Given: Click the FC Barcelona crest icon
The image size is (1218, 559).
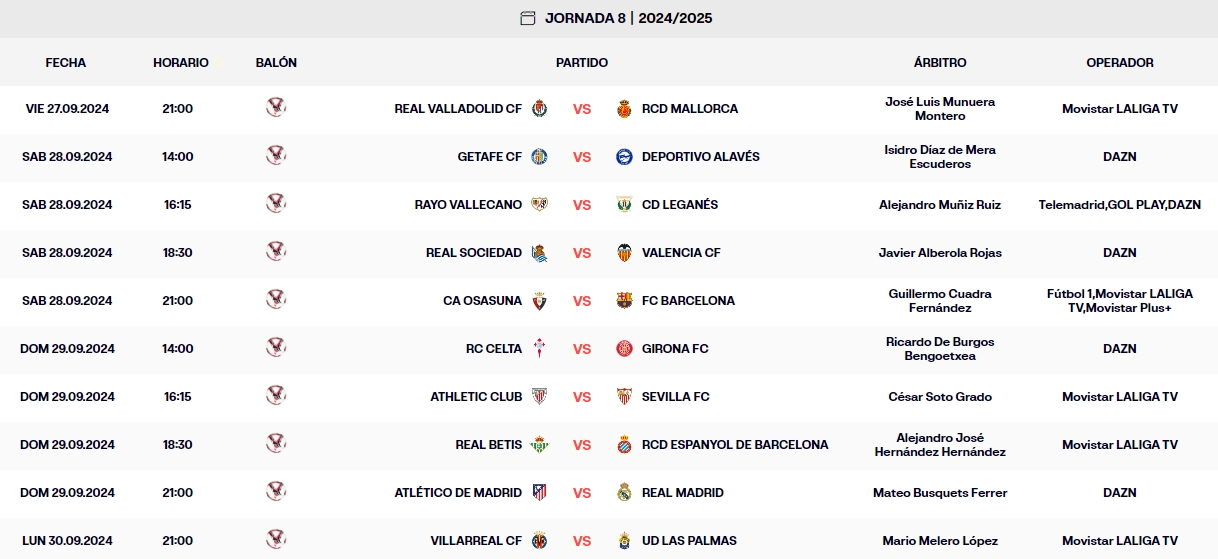Looking at the screenshot, I should click(x=625, y=300).
